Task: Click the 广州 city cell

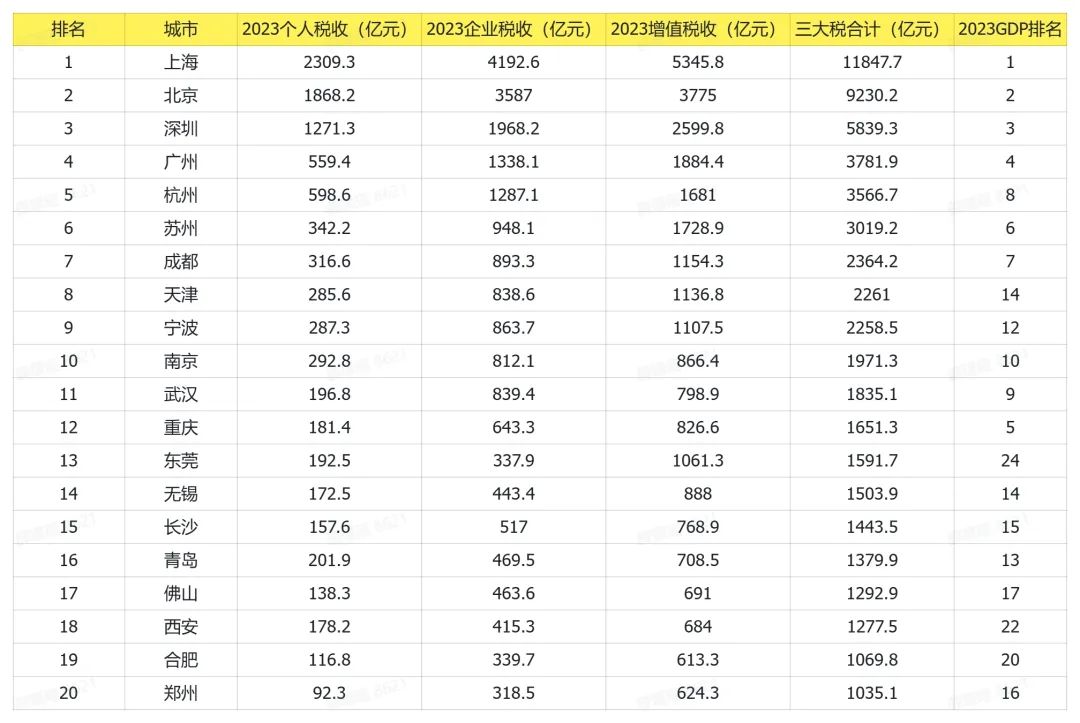Action: click(x=180, y=162)
